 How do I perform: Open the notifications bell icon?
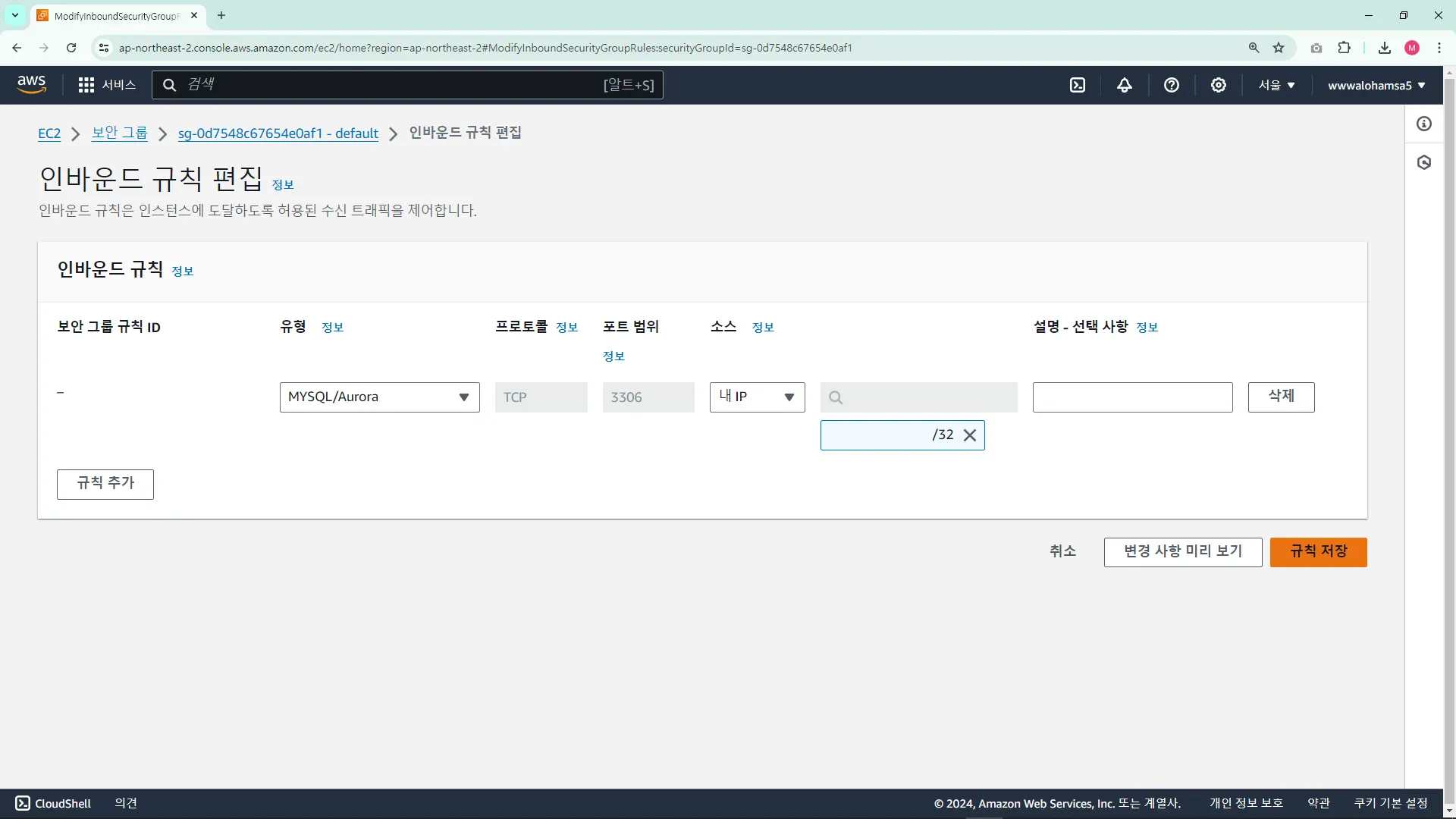[x=1125, y=85]
